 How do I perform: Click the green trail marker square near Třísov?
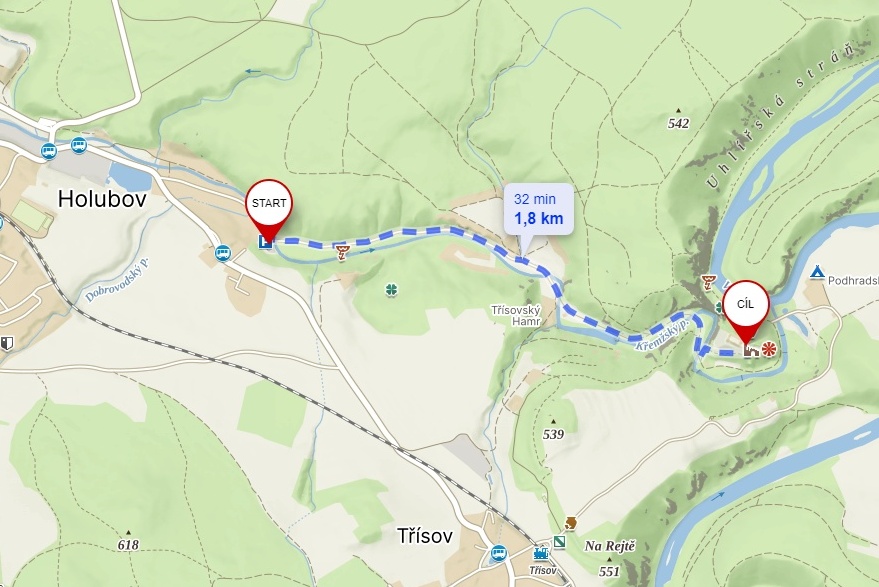tap(559, 542)
